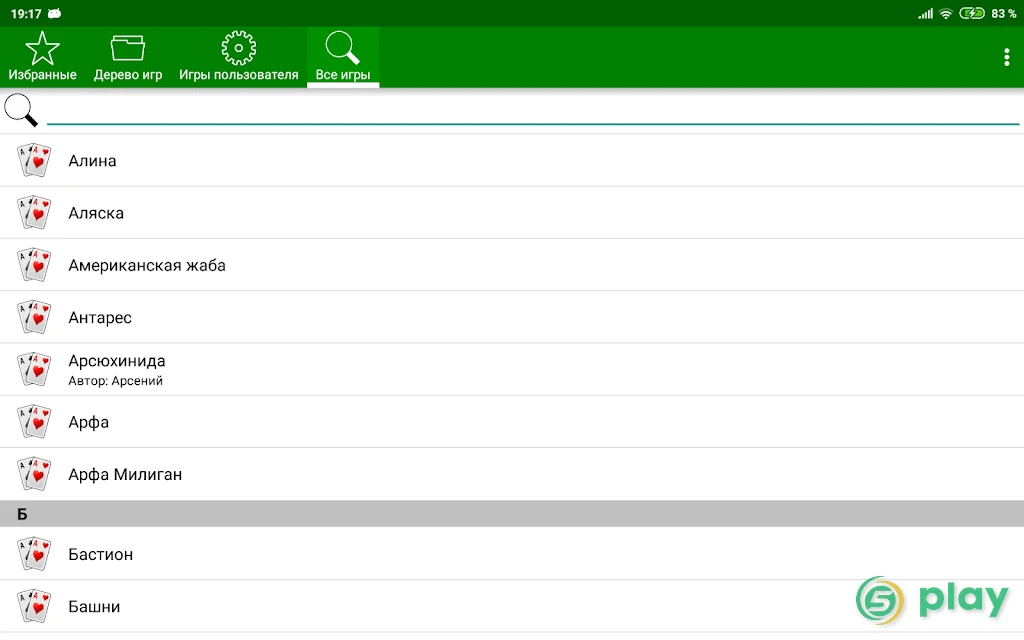This screenshot has height=640, width=1024.
Task: Open Арсюхинида by author Арсений
Action: point(512,370)
